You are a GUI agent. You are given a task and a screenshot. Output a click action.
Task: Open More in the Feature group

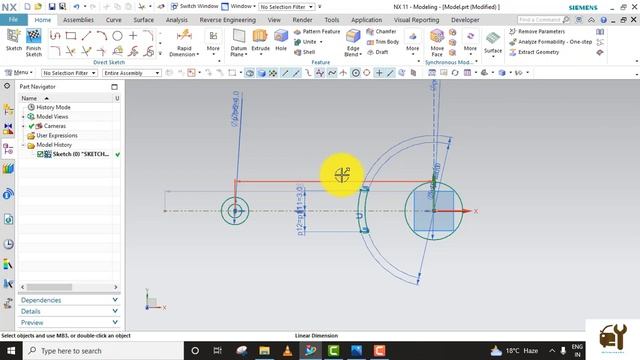[x=413, y=41]
